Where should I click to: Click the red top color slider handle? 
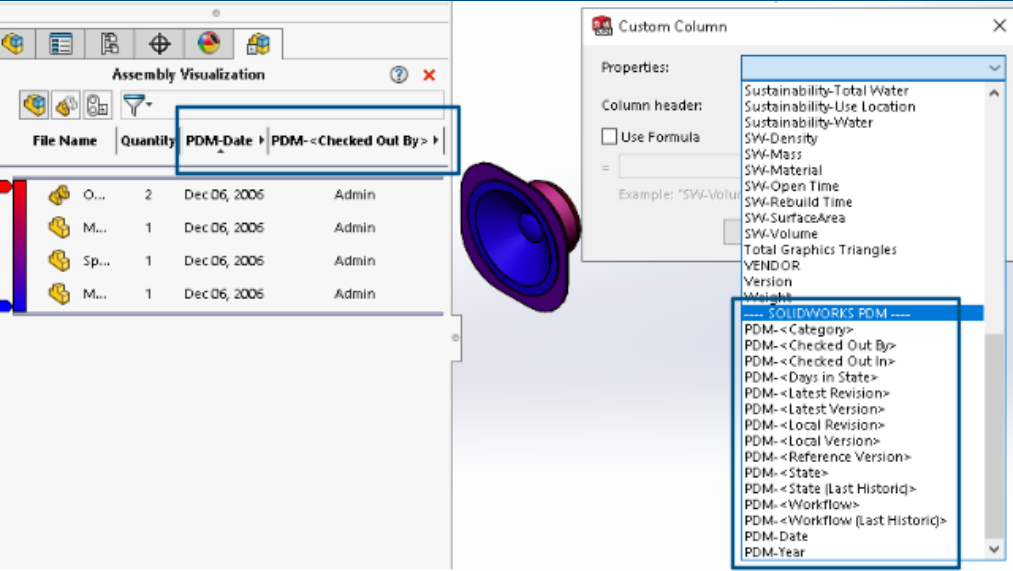click(5, 187)
